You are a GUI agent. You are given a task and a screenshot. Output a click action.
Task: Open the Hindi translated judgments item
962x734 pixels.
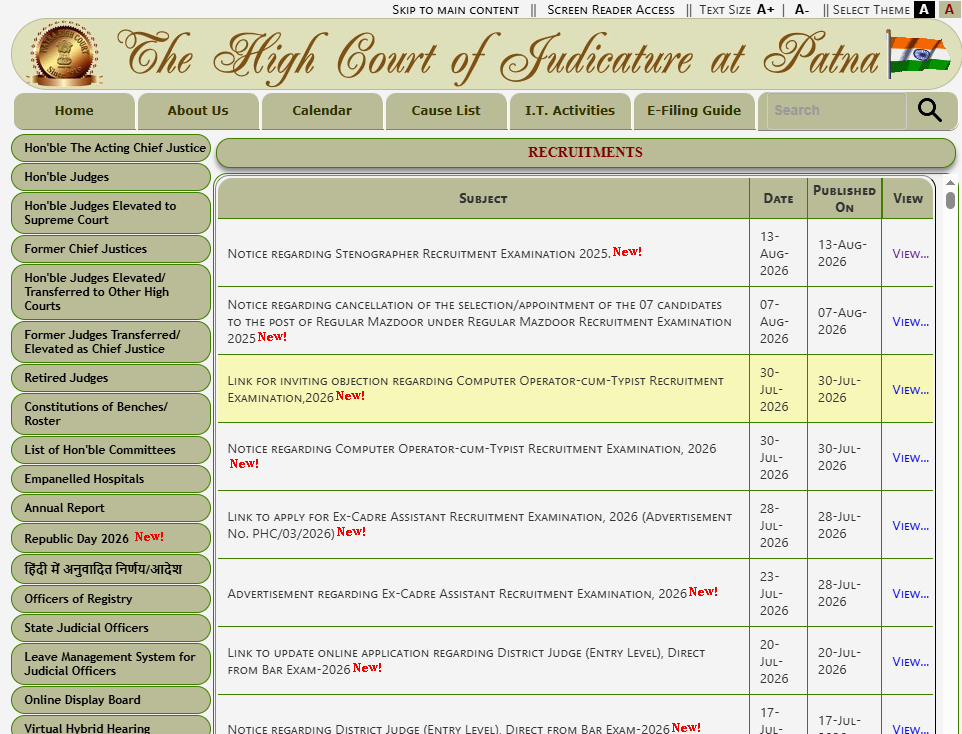pos(111,569)
